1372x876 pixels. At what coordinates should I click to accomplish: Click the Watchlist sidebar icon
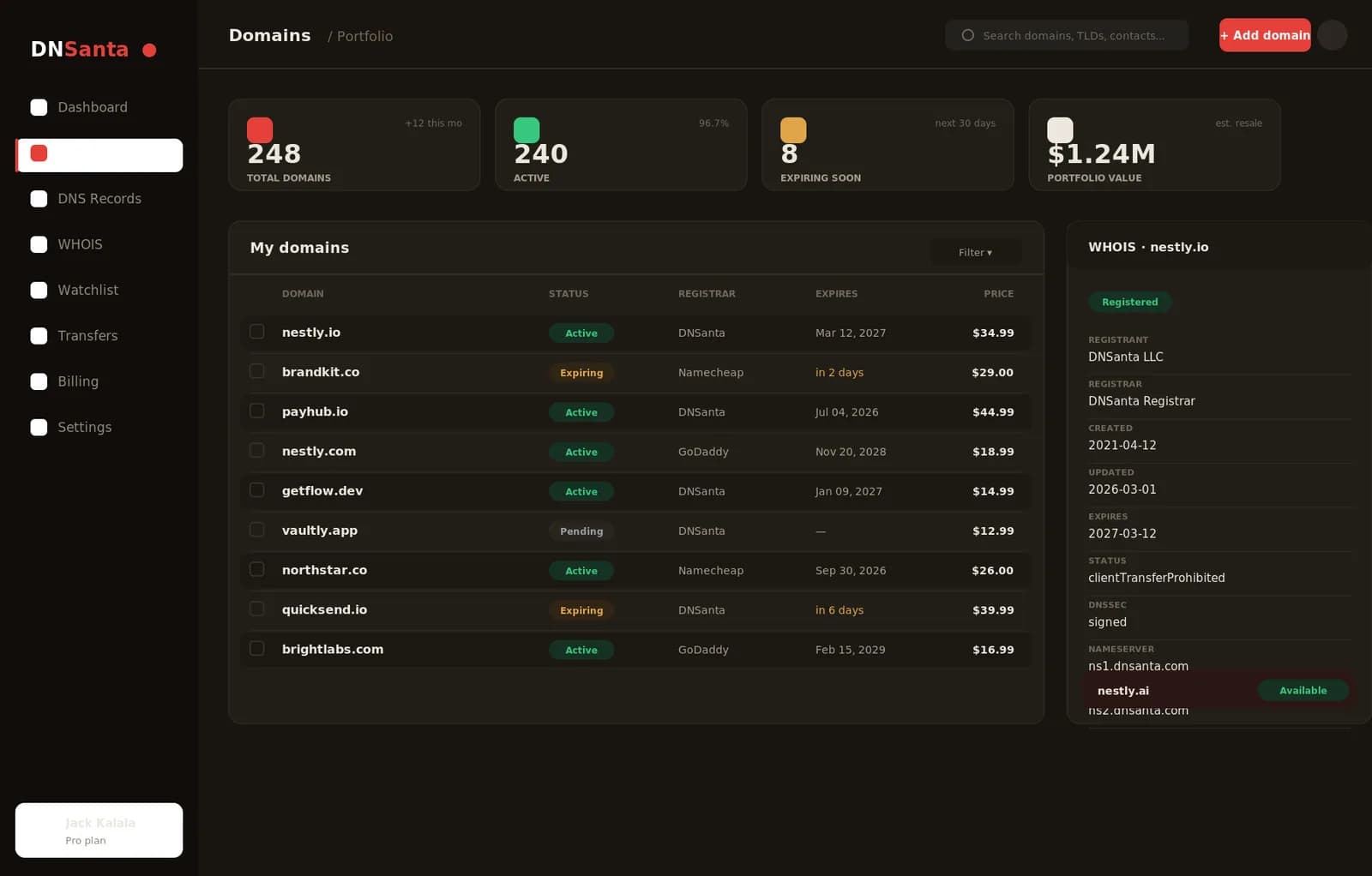pyautogui.click(x=39, y=290)
